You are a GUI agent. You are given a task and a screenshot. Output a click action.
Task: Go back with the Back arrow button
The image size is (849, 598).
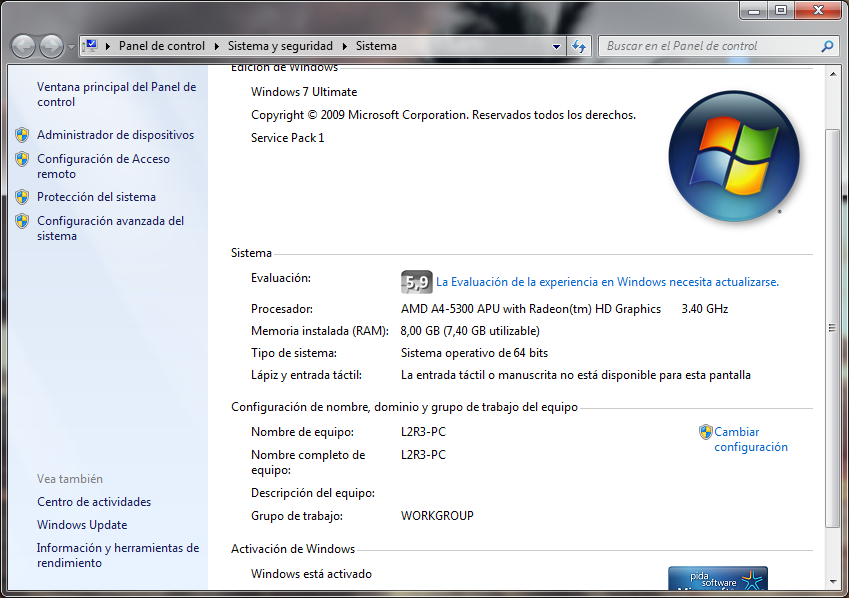click(x=24, y=47)
